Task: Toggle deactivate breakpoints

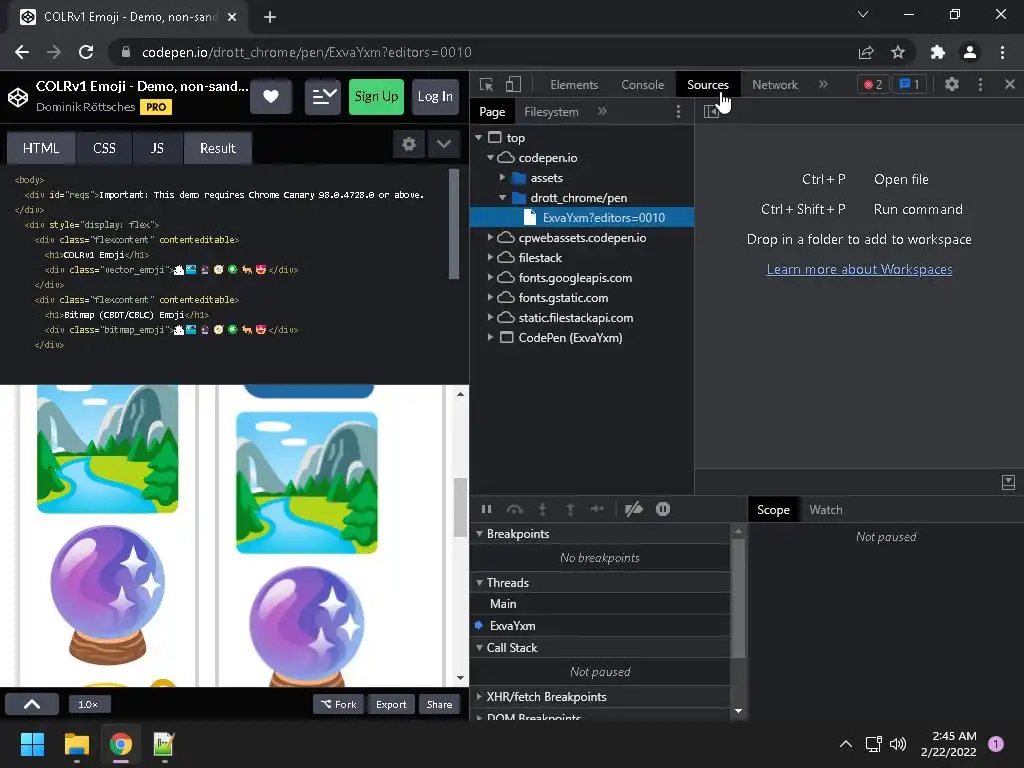Action: pos(633,509)
